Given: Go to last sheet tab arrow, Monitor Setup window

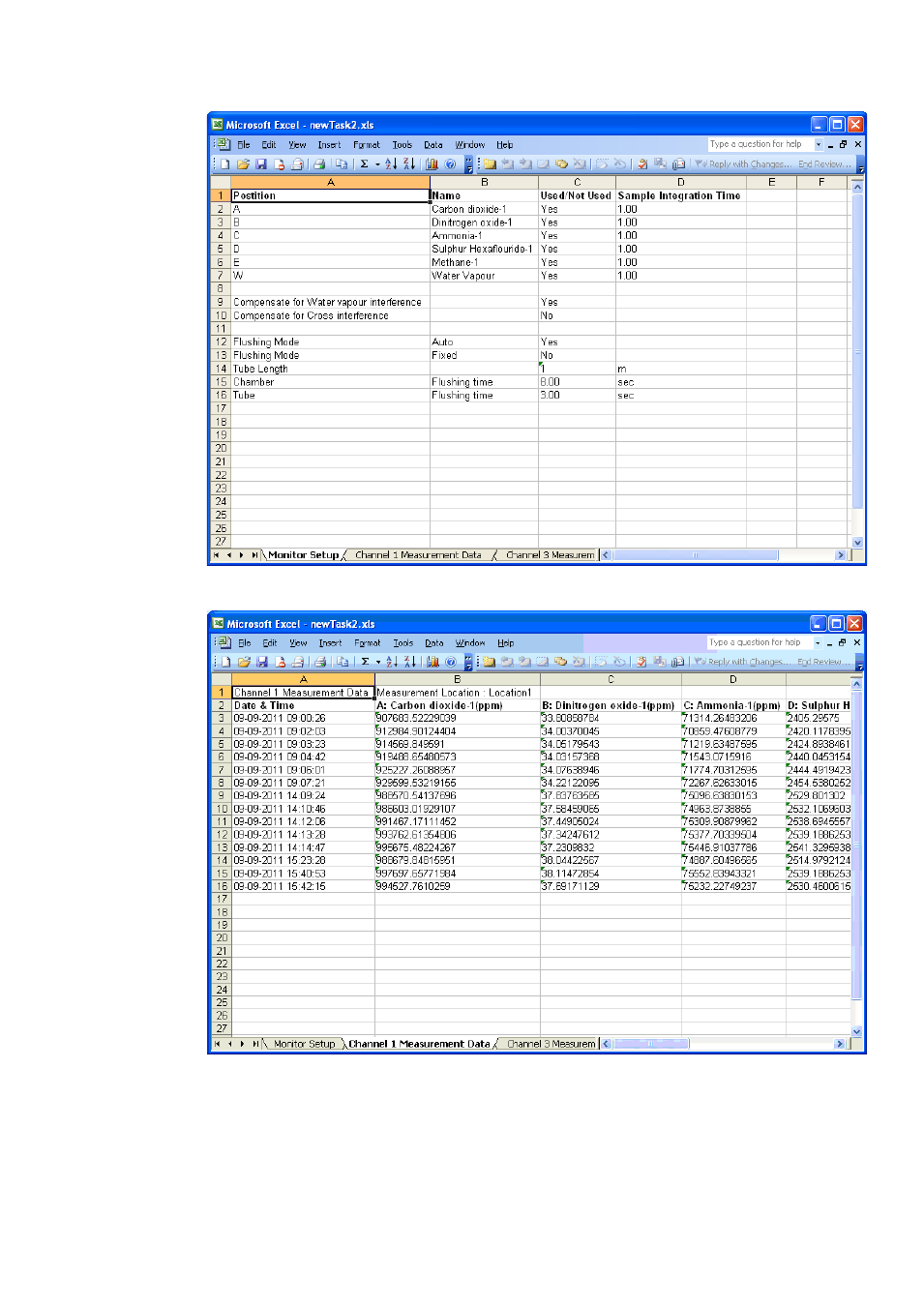Looking at the screenshot, I should pos(254,555).
